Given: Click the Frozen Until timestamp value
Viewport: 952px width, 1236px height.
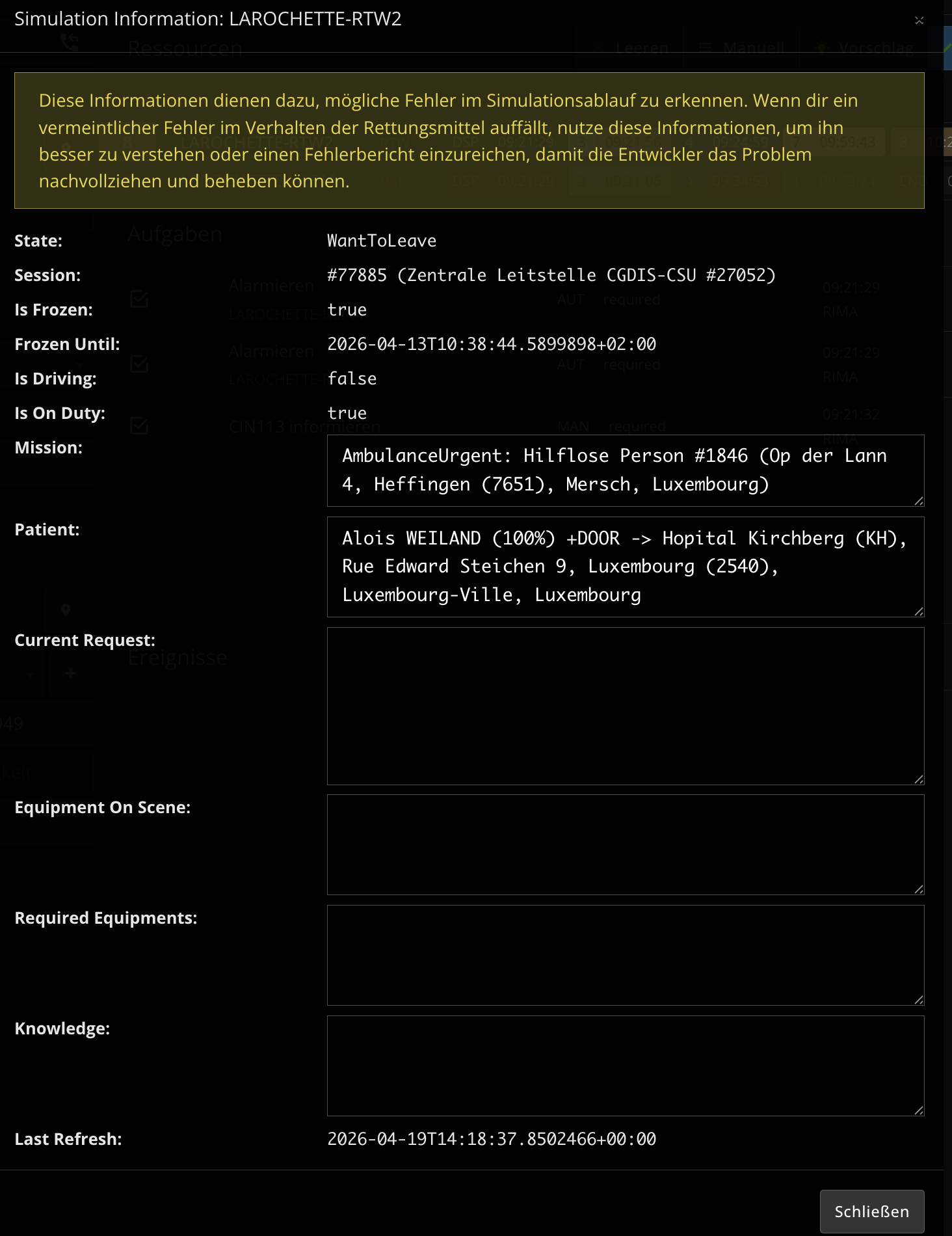Looking at the screenshot, I should tap(492, 344).
